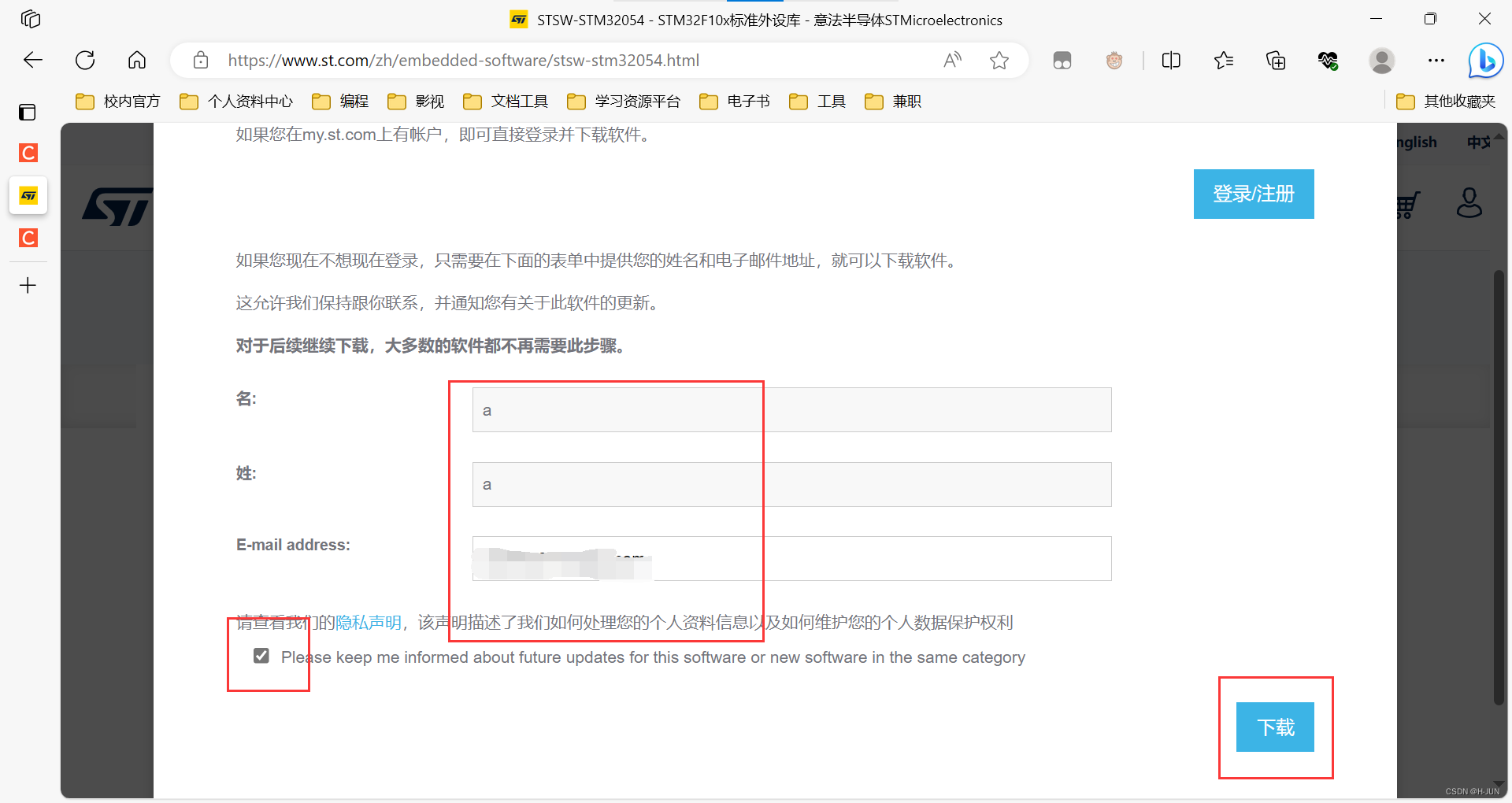Open the 其他收藏夹 folder
Image resolution: width=1512 pixels, height=803 pixels.
pyautogui.click(x=1446, y=102)
